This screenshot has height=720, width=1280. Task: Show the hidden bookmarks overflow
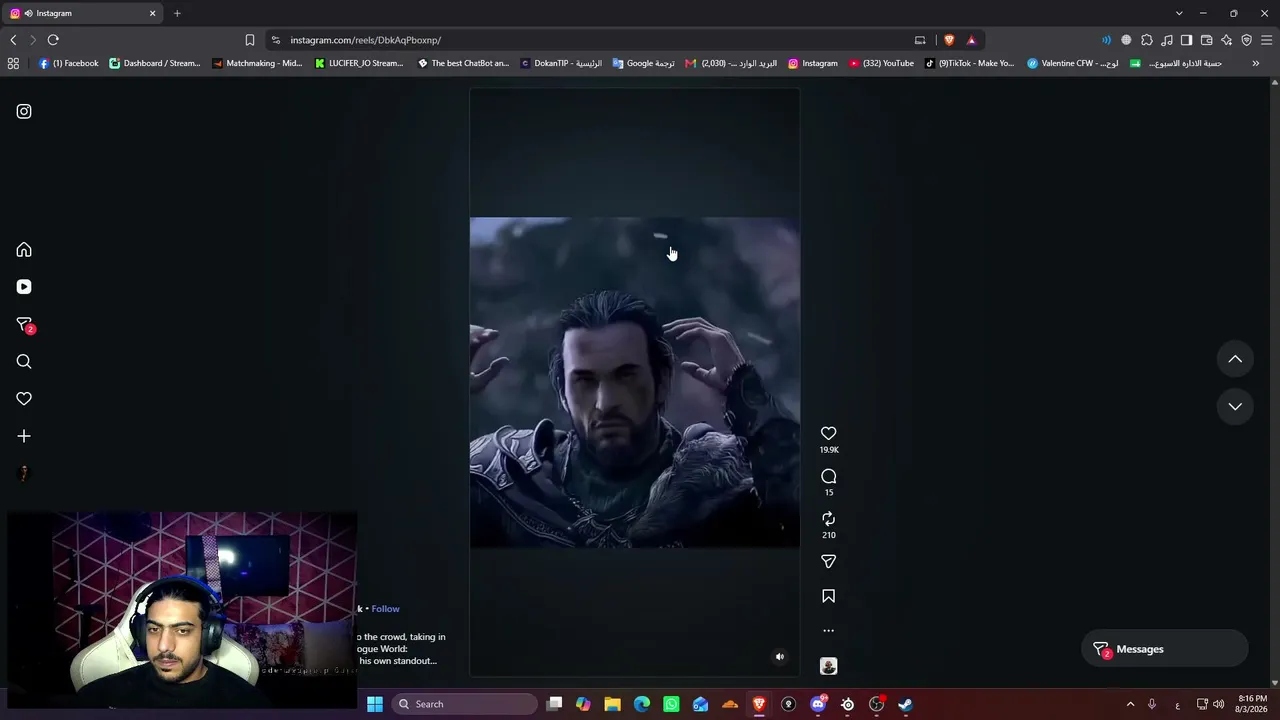click(1256, 63)
